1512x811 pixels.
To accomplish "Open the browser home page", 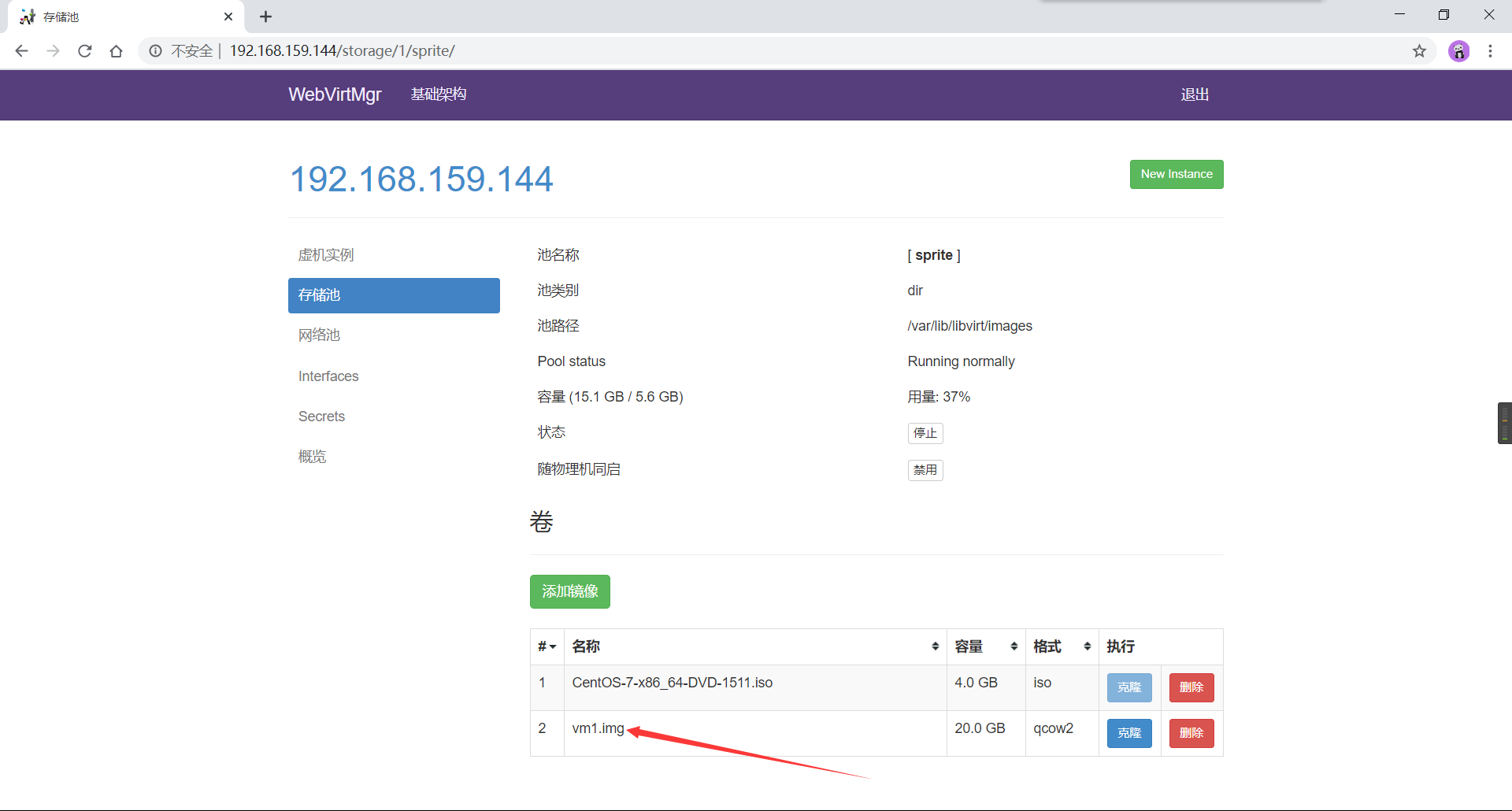I will pos(117,51).
